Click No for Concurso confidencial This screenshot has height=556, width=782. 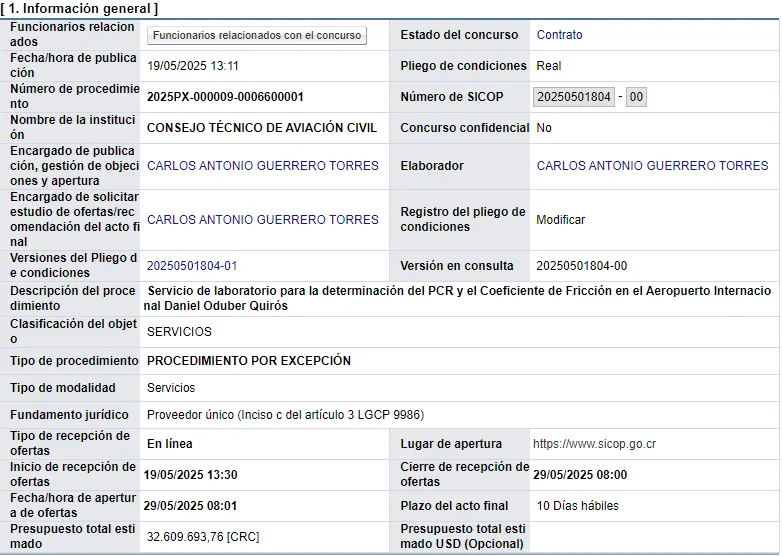click(x=544, y=128)
